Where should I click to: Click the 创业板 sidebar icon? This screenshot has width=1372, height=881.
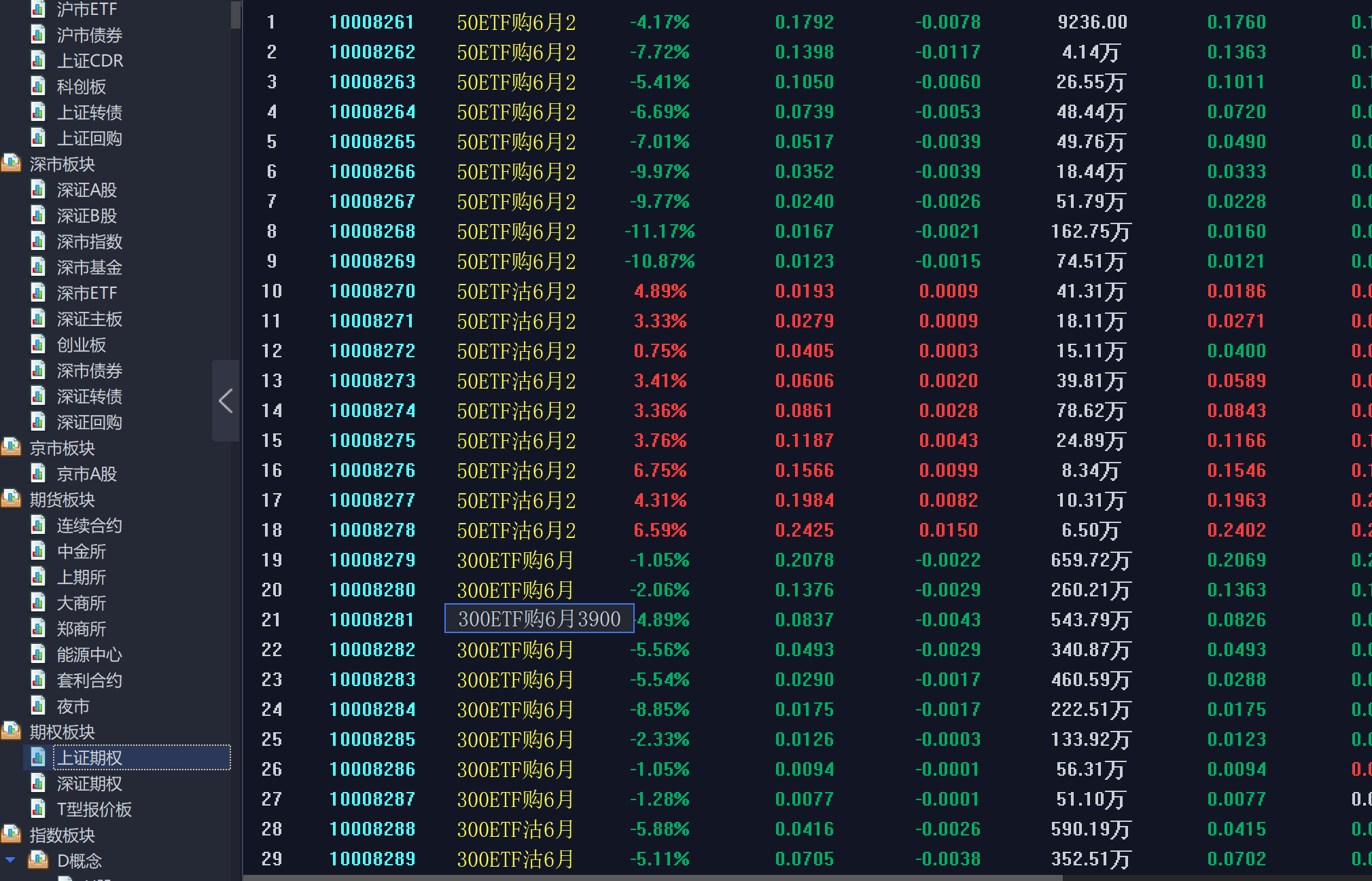point(39,344)
